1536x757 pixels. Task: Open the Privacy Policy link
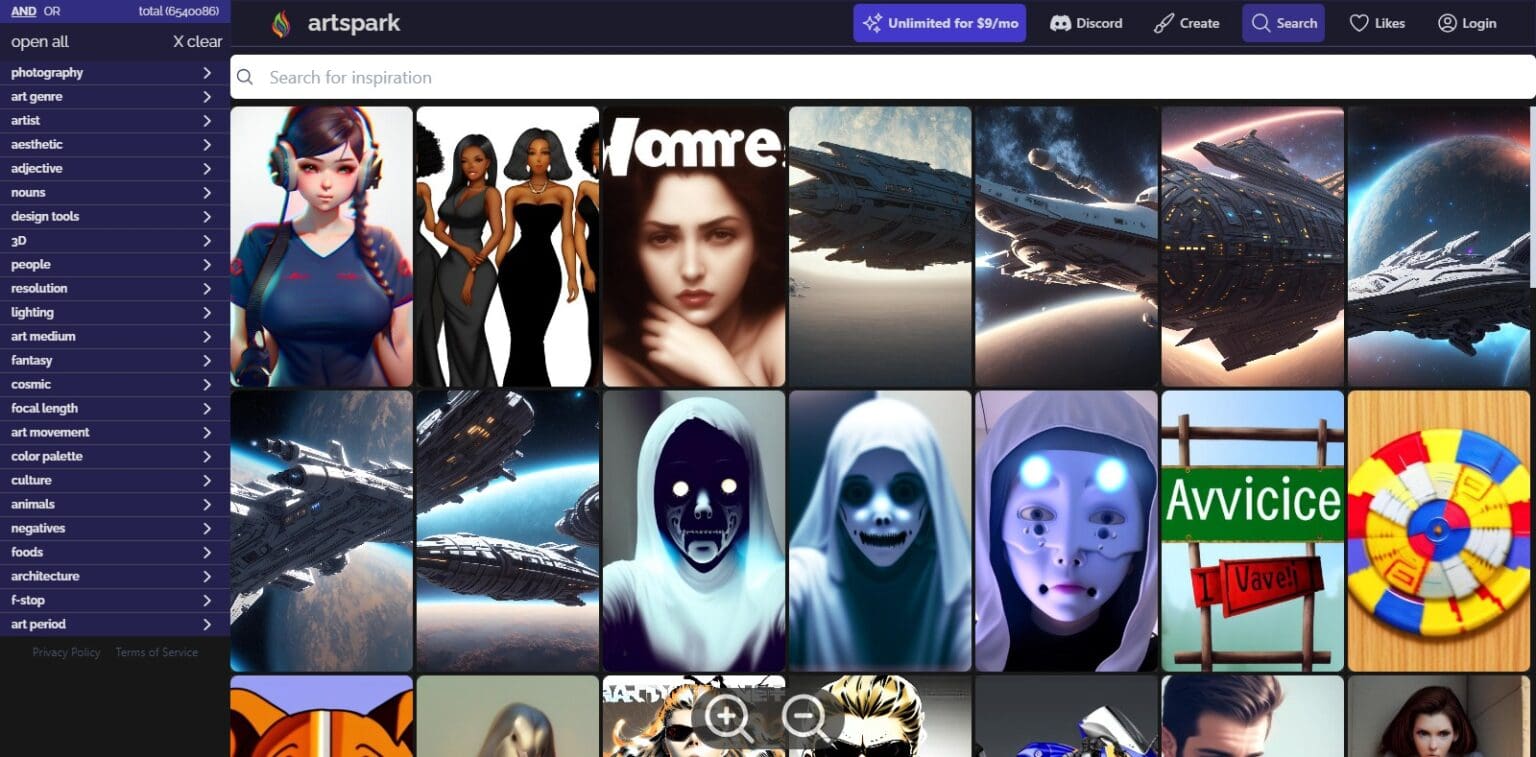pyautogui.click(x=66, y=652)
